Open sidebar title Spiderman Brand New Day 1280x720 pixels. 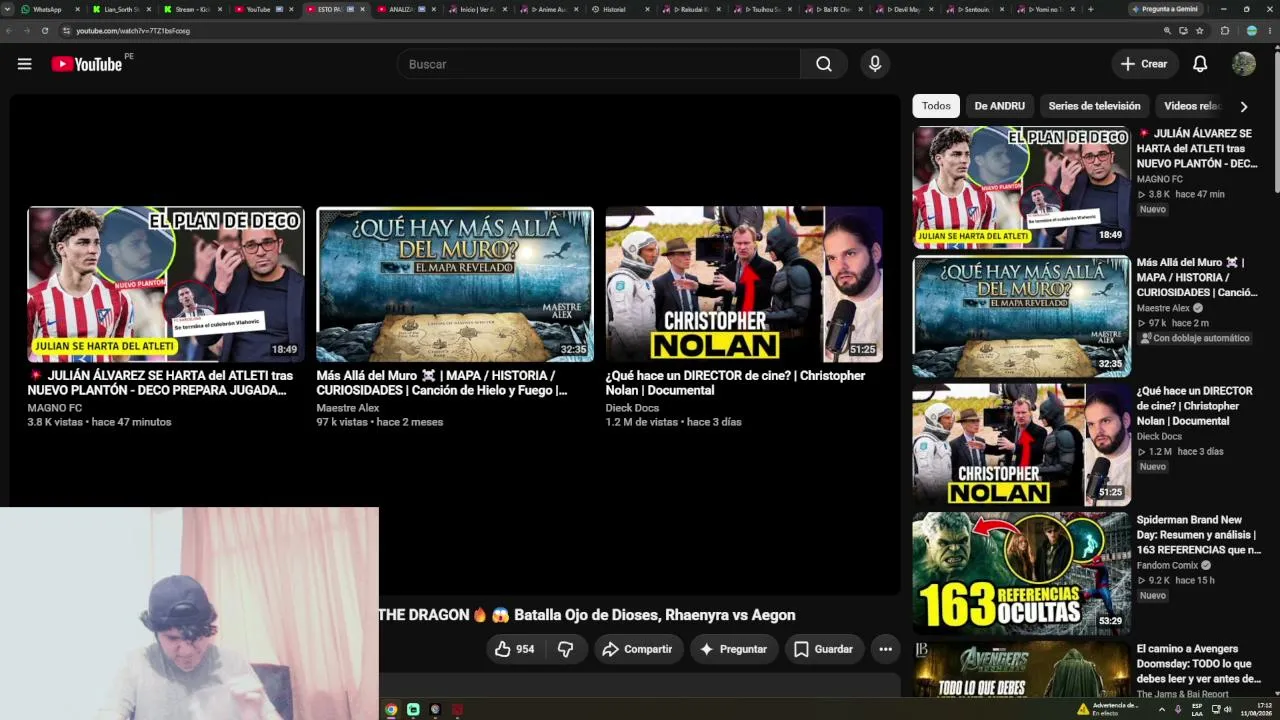[x=1199, y=535]
